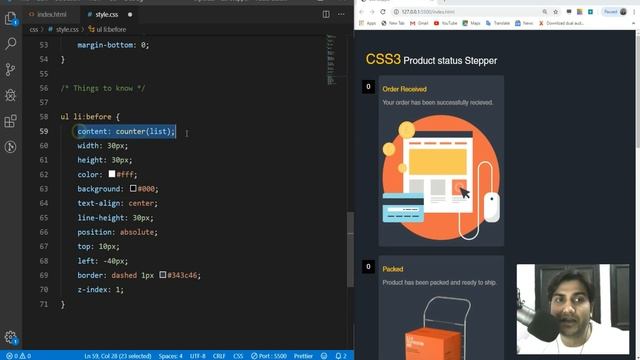Screen dimensions: 640x360
Task: Open the News bookmark
Action: [524, 23]
